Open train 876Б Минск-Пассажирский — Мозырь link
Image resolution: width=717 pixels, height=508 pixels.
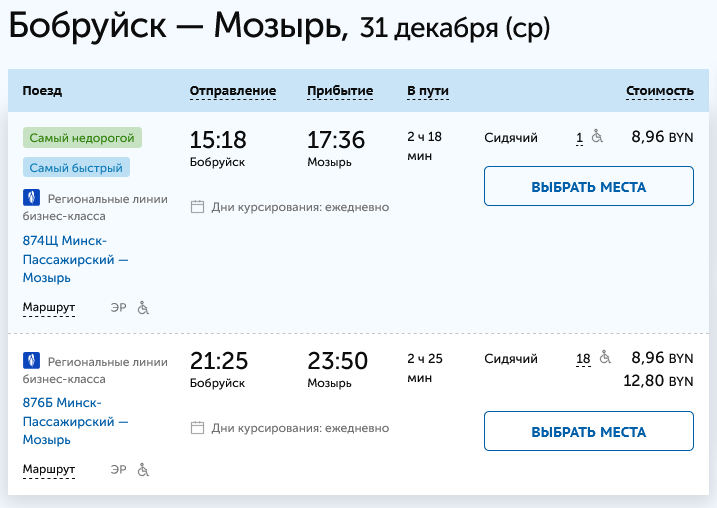tap(76, 421)
